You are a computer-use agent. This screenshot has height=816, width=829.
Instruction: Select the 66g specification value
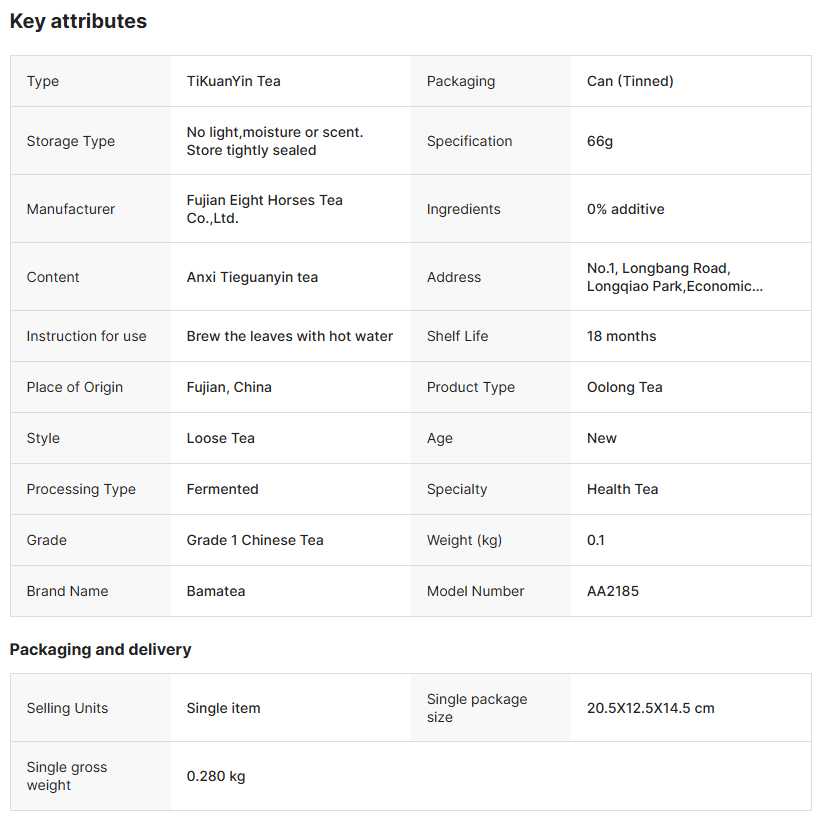click(x=600, y=141)
